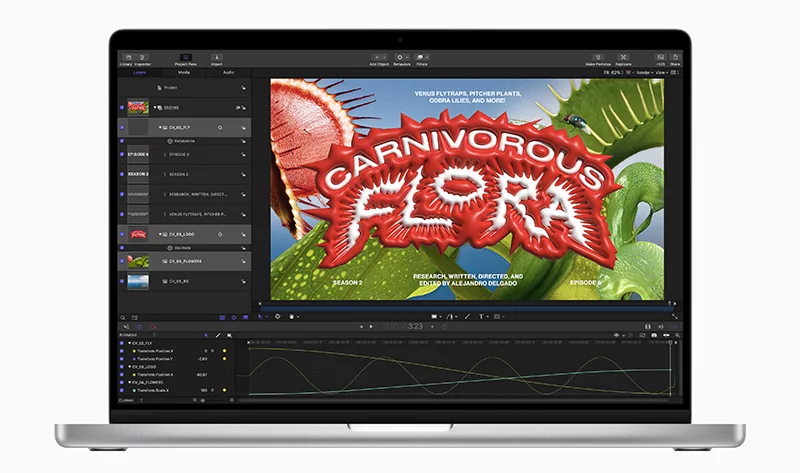Select the hand Pan tool in canvas toolbar
The image size is (800, 473).
click(x=292, y=317)
